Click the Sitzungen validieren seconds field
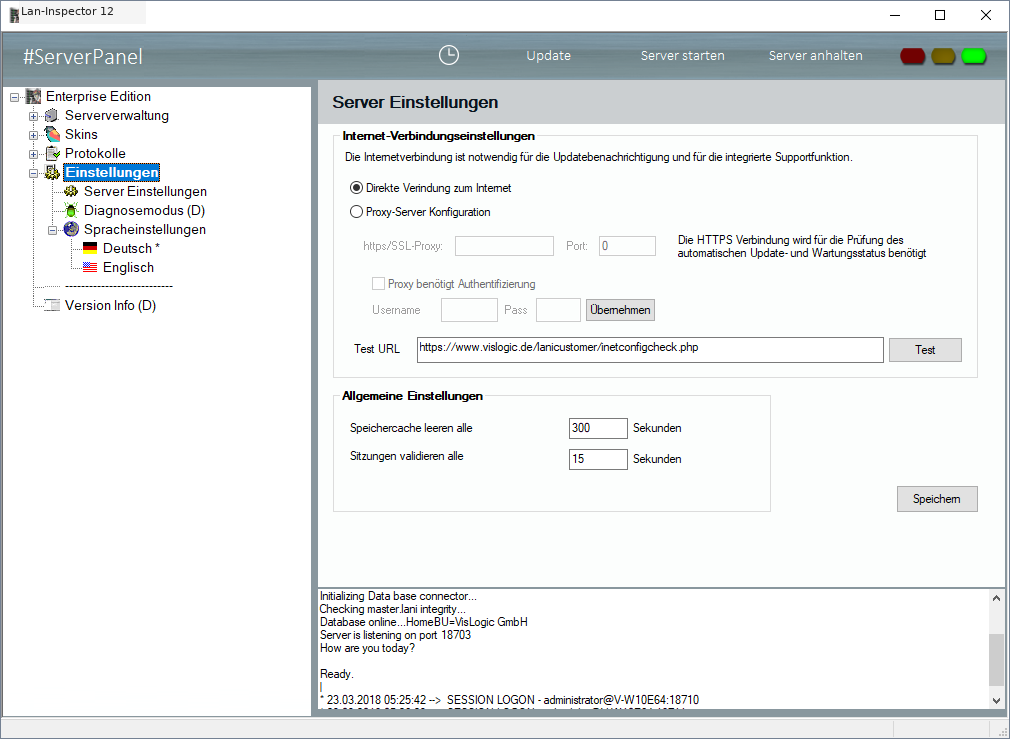This screenshot has height=739, width=1010. (598, 459)
